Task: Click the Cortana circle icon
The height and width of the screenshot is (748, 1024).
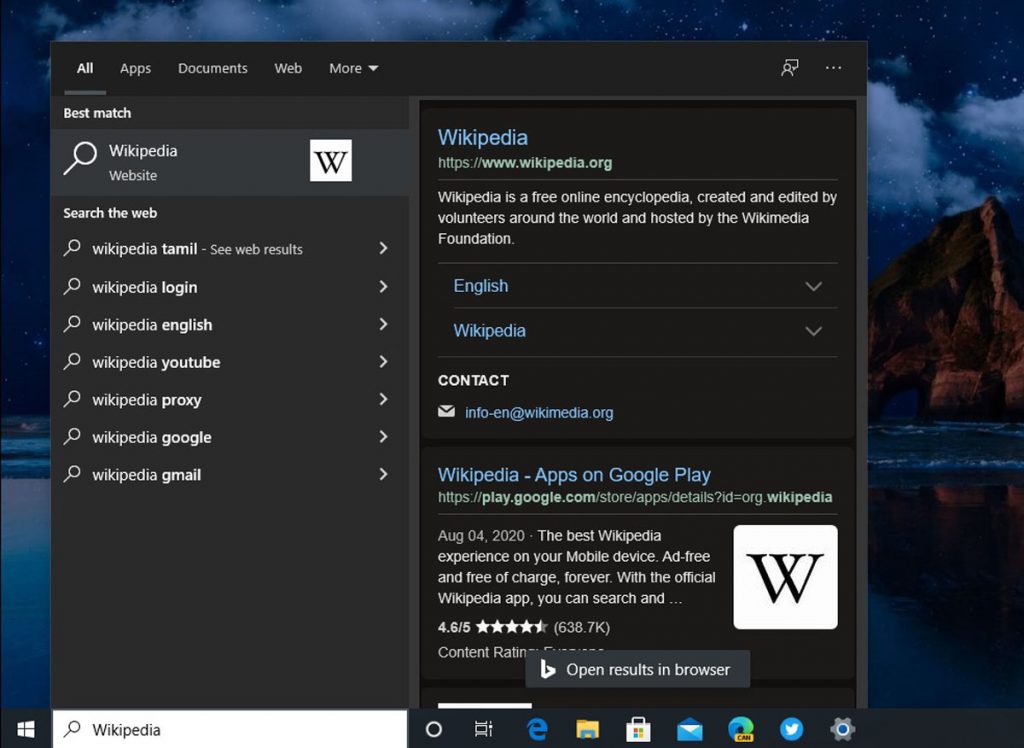Action: point(434,729)
